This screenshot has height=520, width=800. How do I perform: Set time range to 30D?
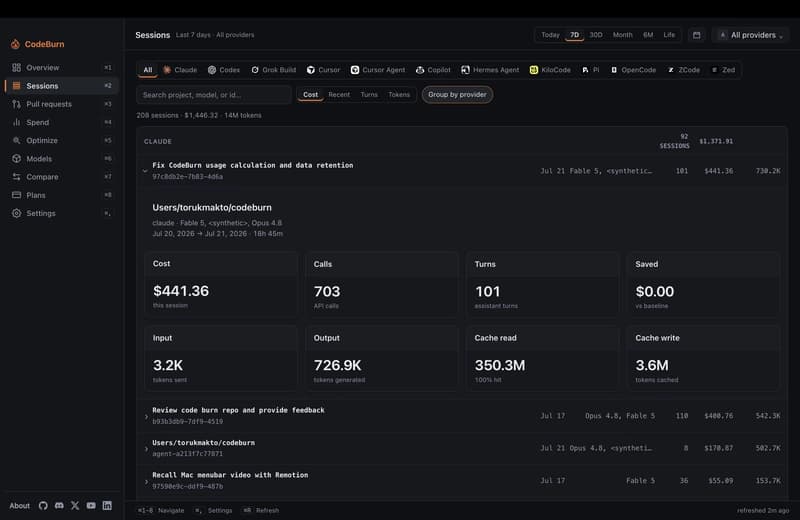point(596,35)
